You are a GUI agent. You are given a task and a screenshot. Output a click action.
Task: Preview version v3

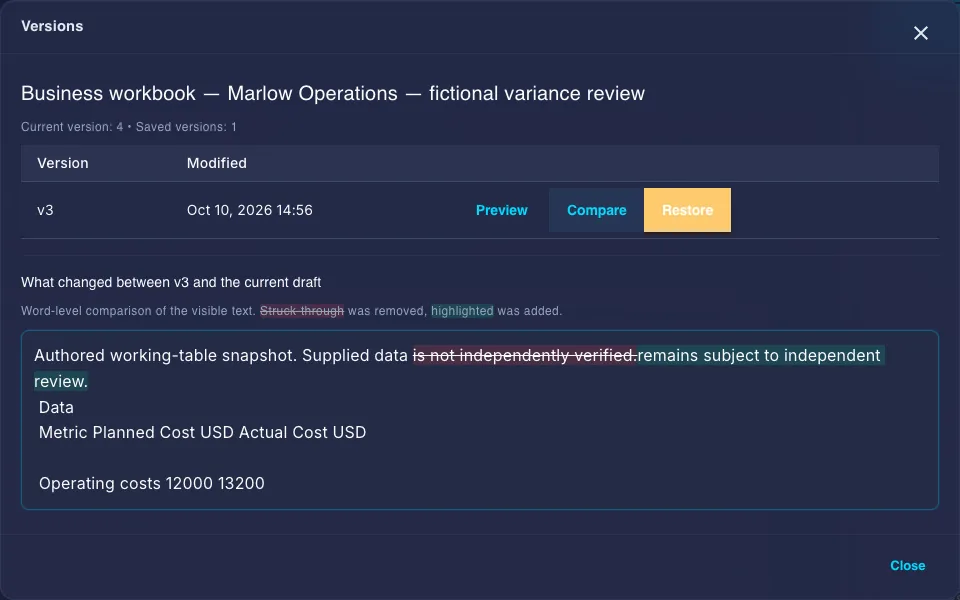pos(501,210)
